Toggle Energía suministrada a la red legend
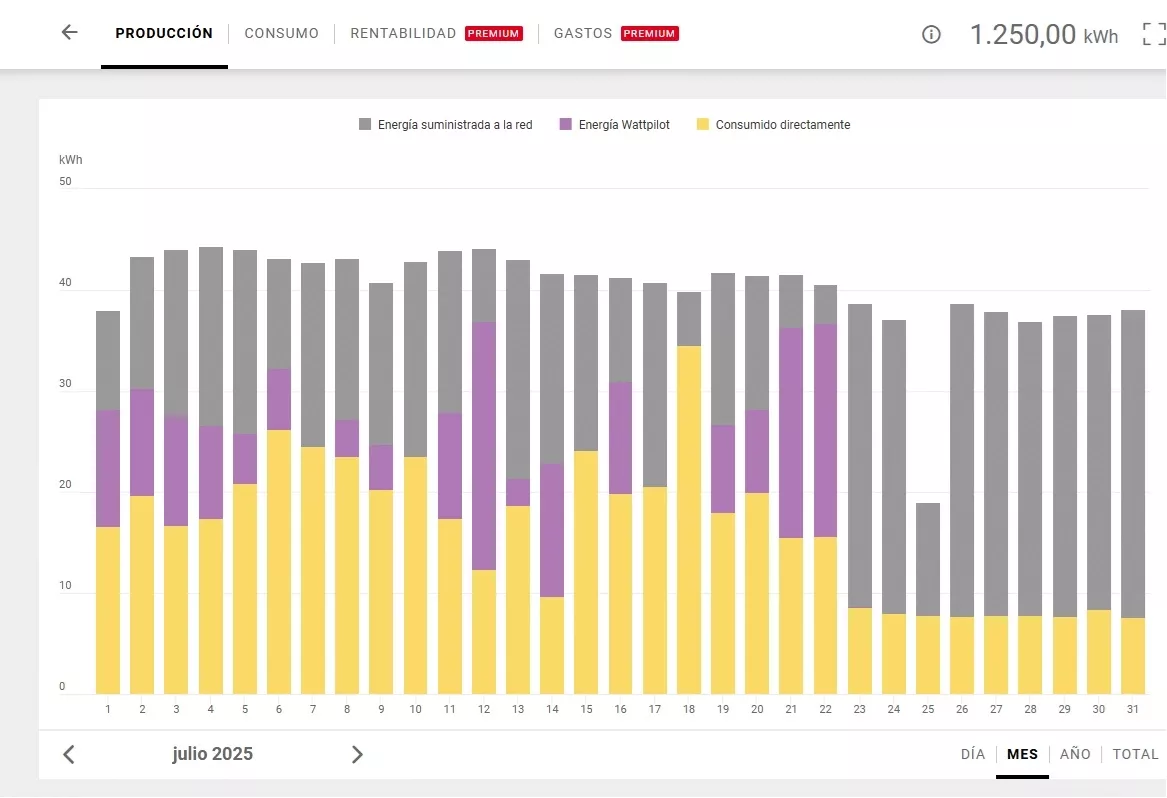The image size is (1167, 798). pos(445,125)
